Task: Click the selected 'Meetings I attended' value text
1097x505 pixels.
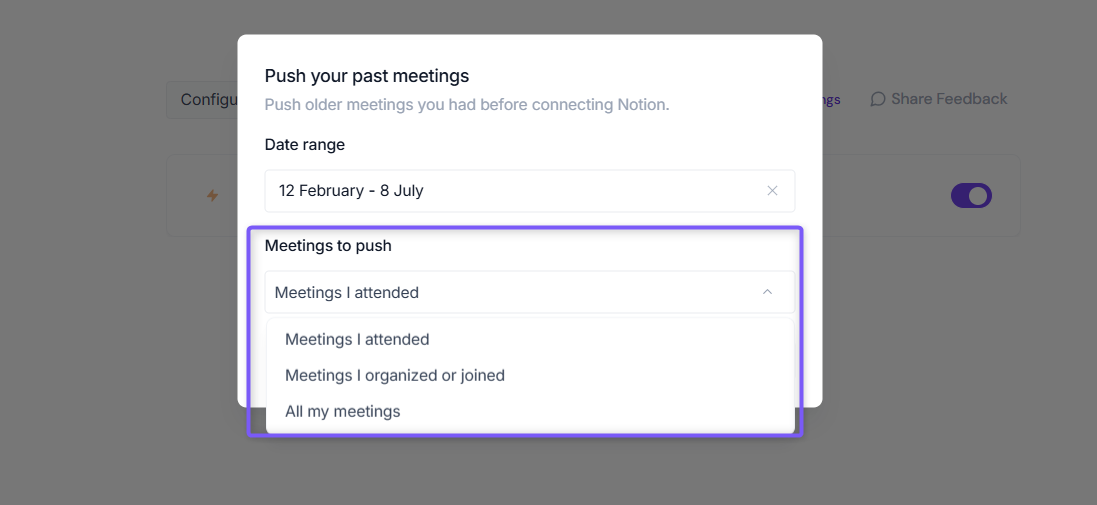Action: click(x=346, y=292)
